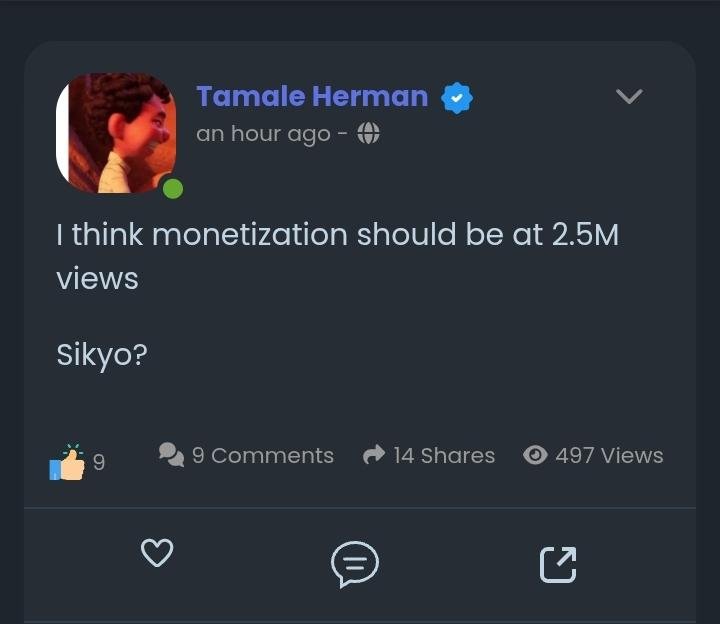Screen dimensions: 720x624
Task: Open Tamale Herman's profile picture
Action: (116, 133)
